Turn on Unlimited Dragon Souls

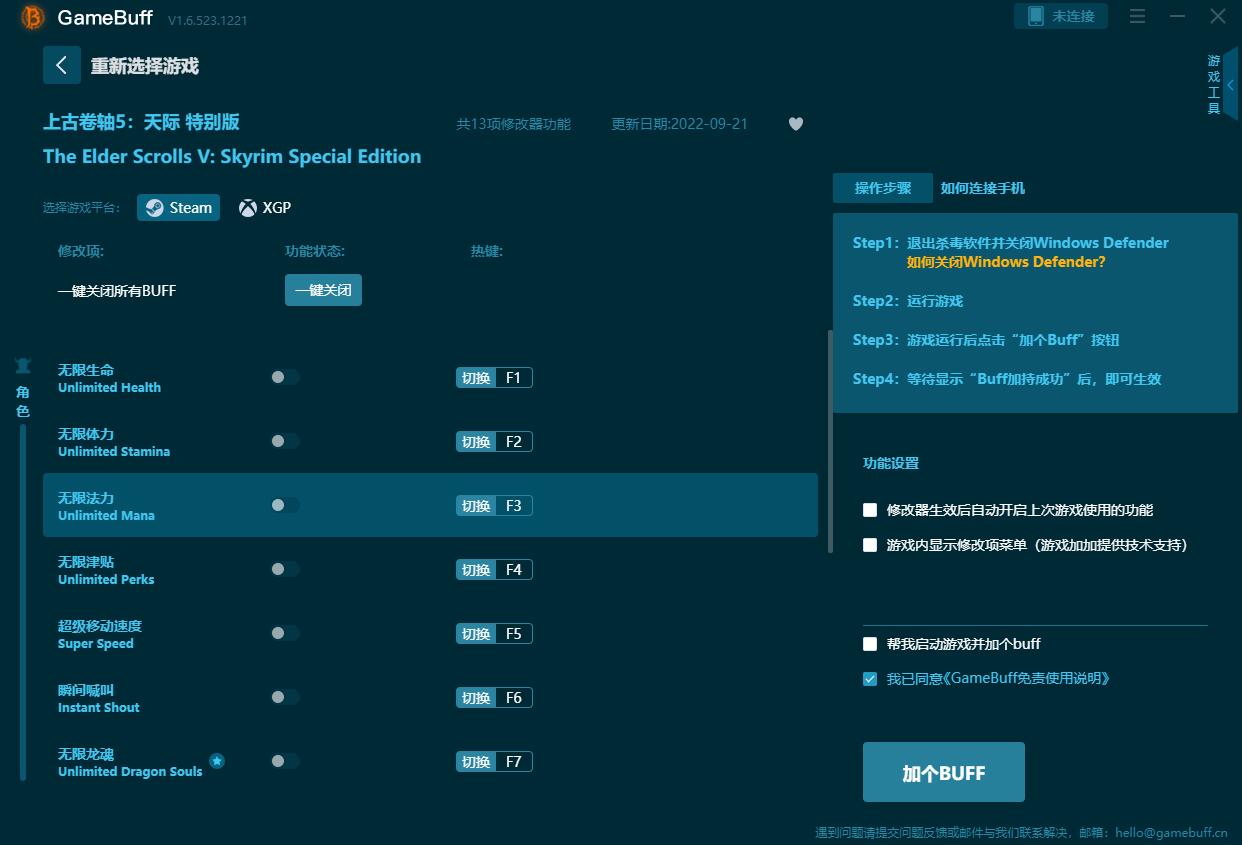(285, 761)
